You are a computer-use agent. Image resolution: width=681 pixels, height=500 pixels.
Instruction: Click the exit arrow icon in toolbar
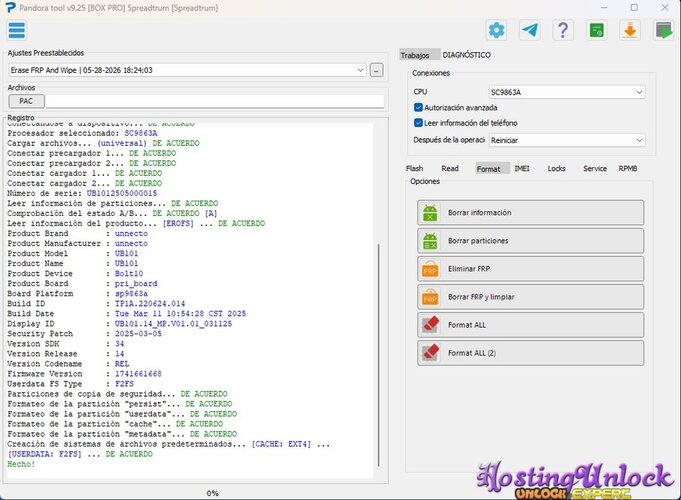(x=664, y=30)
